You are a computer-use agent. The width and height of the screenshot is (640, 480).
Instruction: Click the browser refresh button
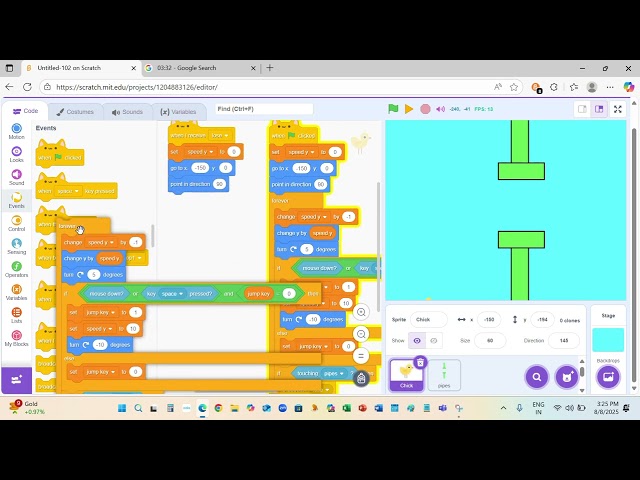tap(27, 87)
